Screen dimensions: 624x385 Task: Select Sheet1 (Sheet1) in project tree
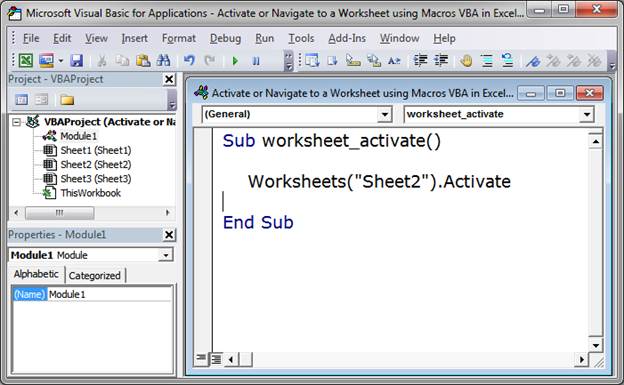(x=96, y=150)
